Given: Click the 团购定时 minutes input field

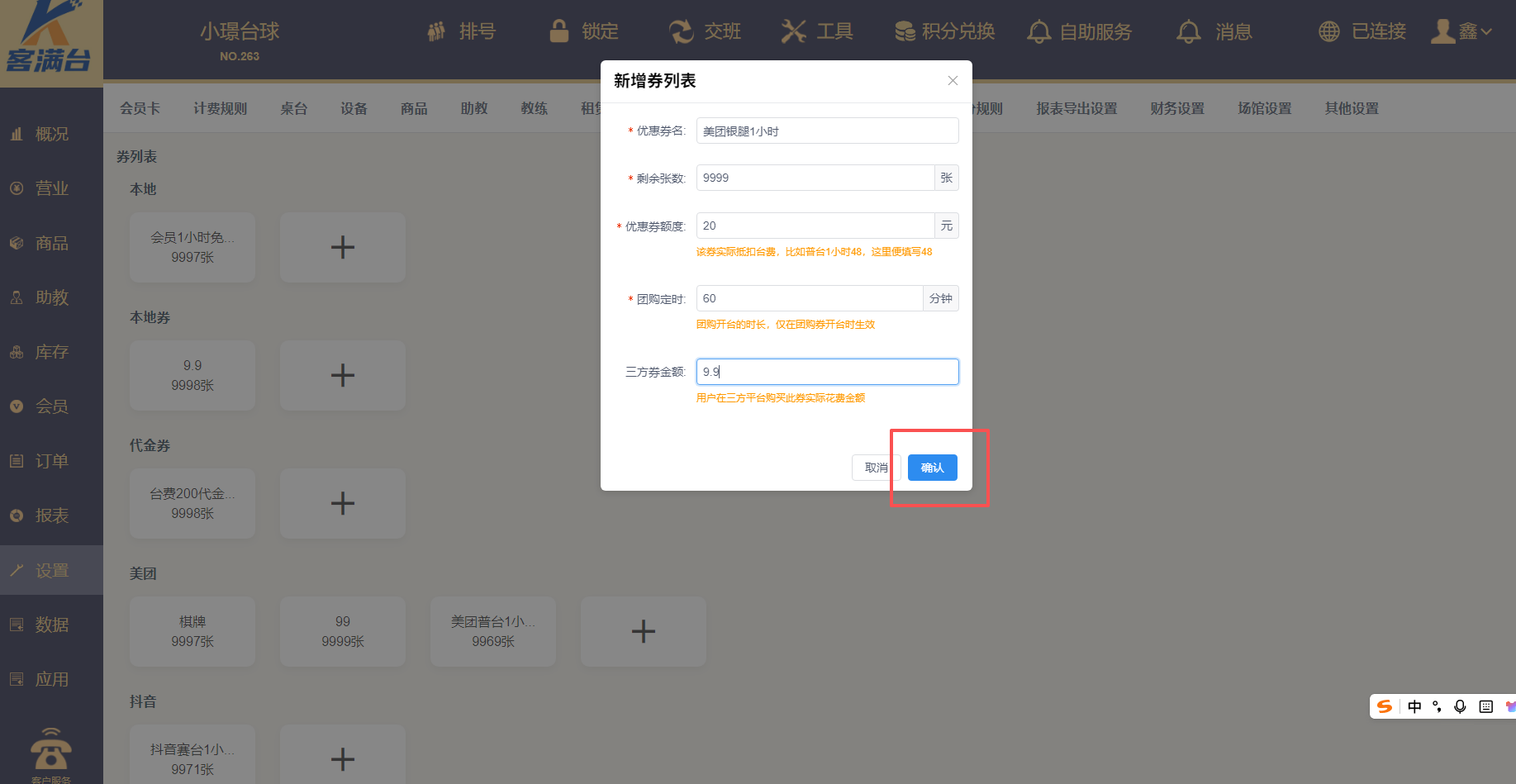Looking at the screenshot, I should [x=810, y=298].
